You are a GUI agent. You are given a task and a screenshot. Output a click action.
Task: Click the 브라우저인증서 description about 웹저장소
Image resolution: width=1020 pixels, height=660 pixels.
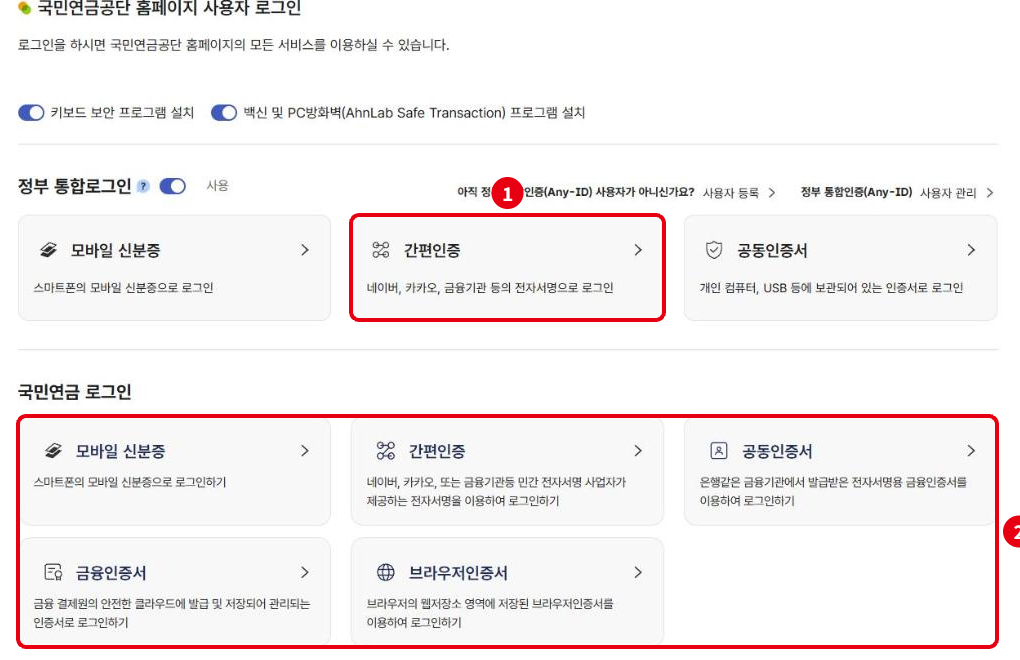point(490,613)
